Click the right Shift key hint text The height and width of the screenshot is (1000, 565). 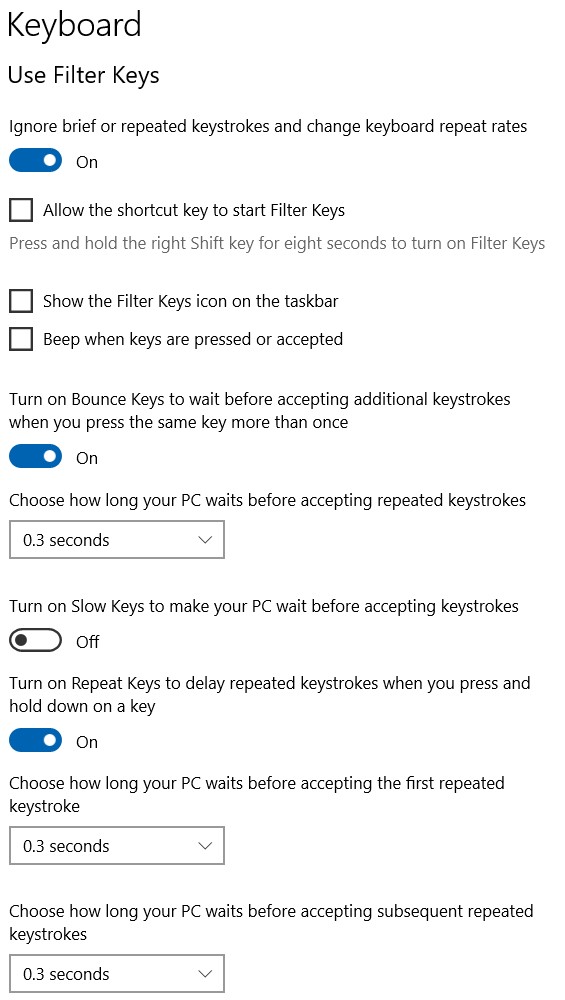[x=277, y=243]
